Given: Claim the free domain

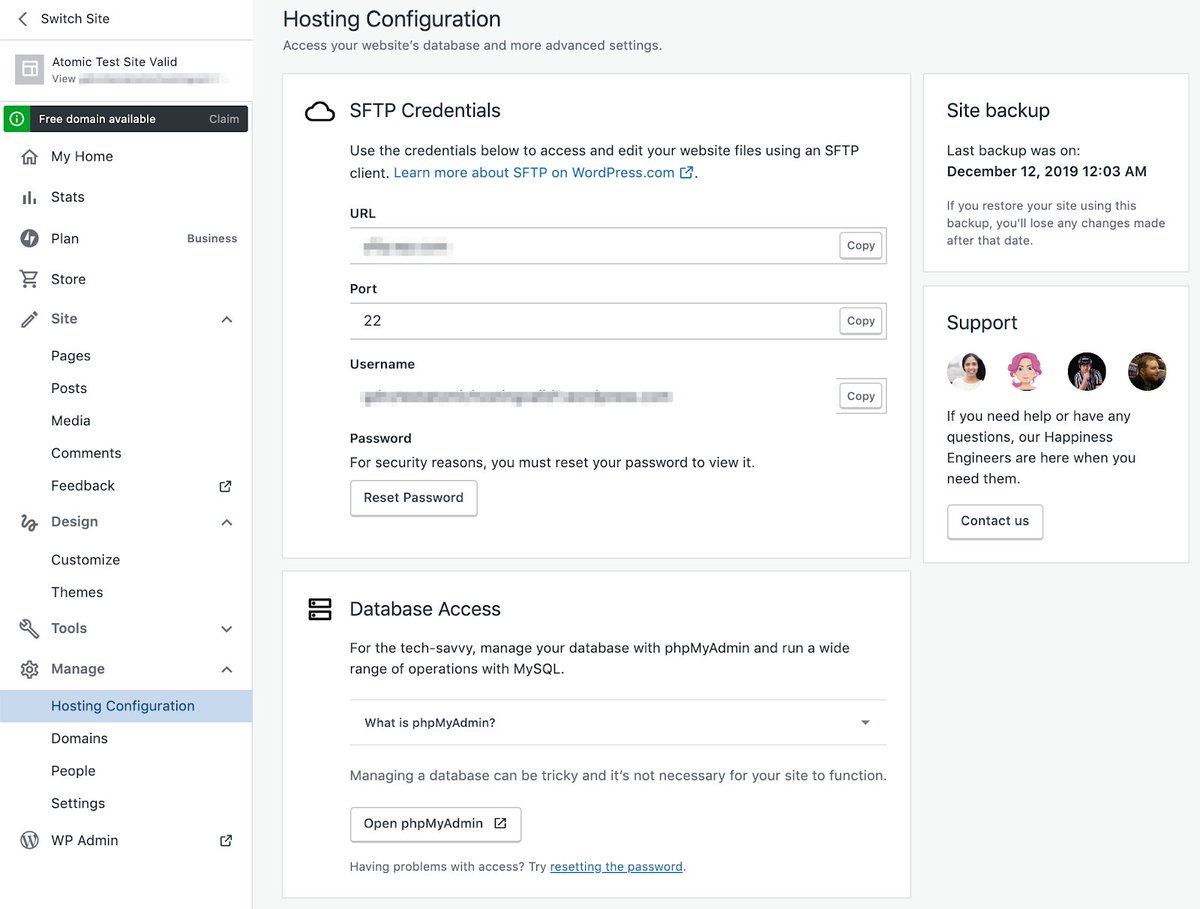Looking at the screenshot, I should coord(224,119).
